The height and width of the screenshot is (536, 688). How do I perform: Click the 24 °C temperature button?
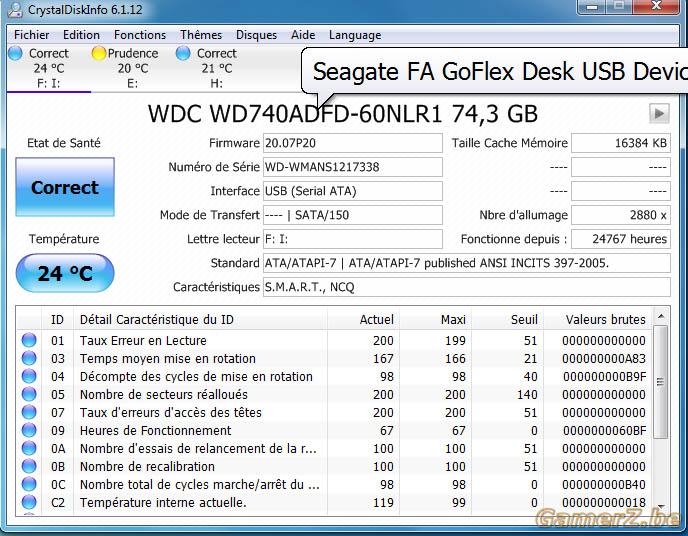(65, 273)
